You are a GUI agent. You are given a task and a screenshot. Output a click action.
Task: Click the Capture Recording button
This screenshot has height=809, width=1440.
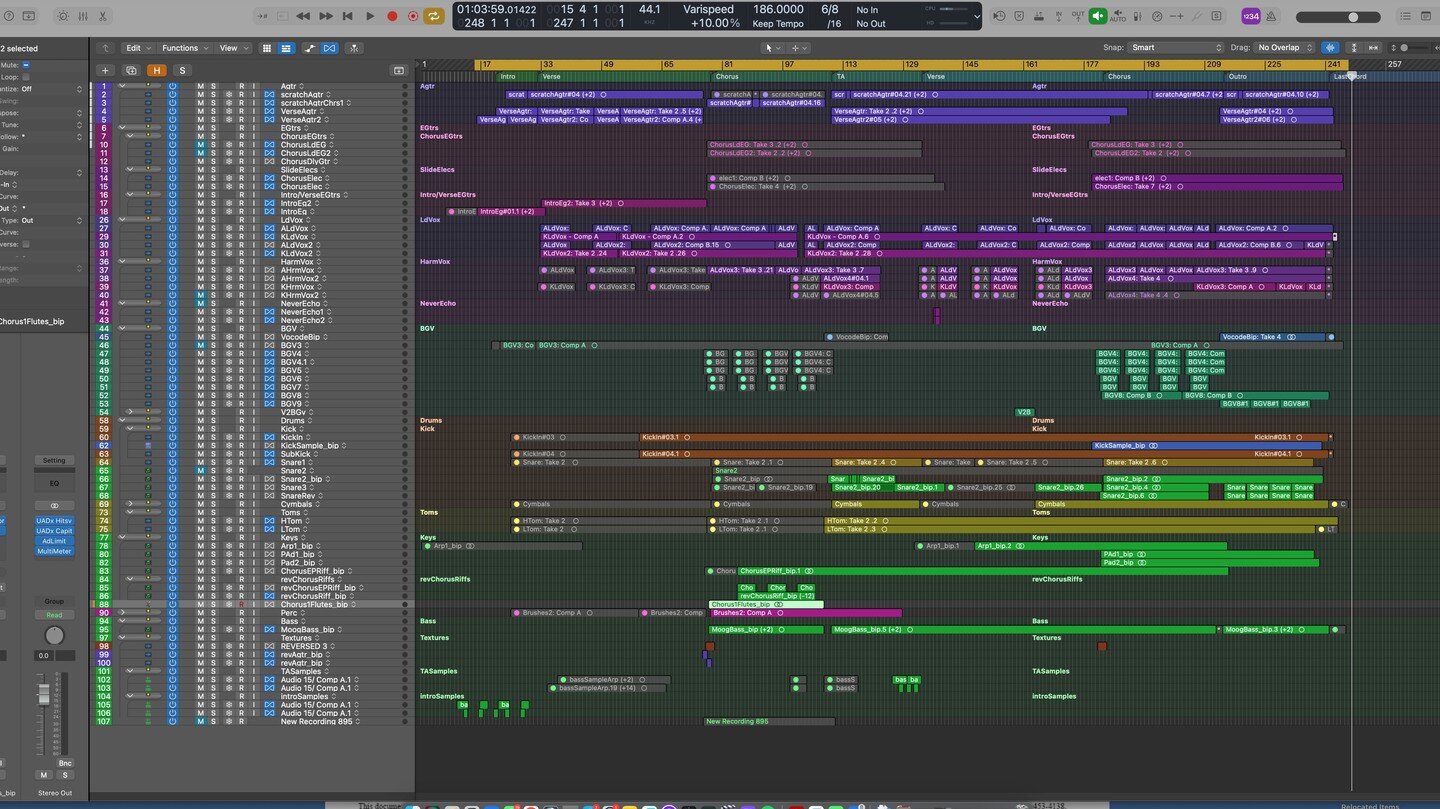click(413, 16)
